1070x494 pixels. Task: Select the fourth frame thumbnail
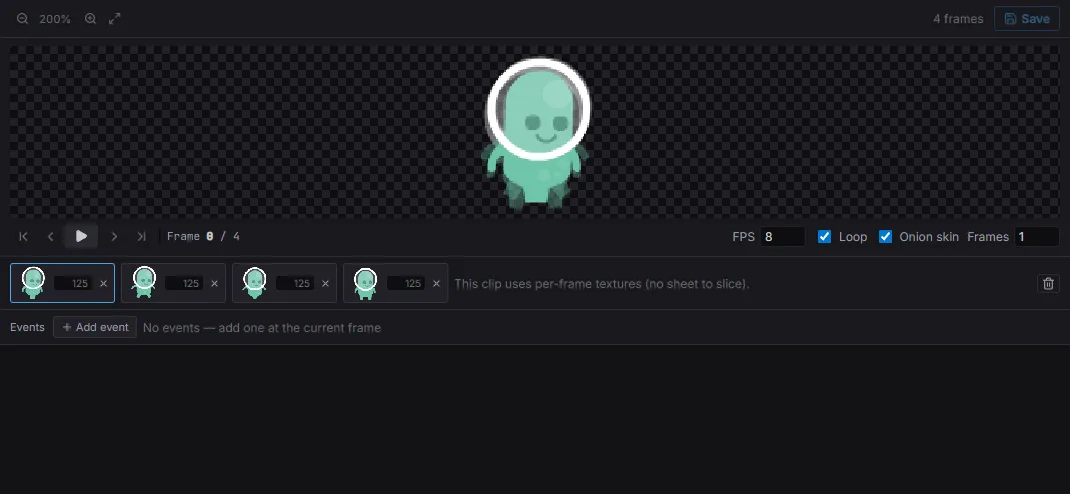point(366,282)
